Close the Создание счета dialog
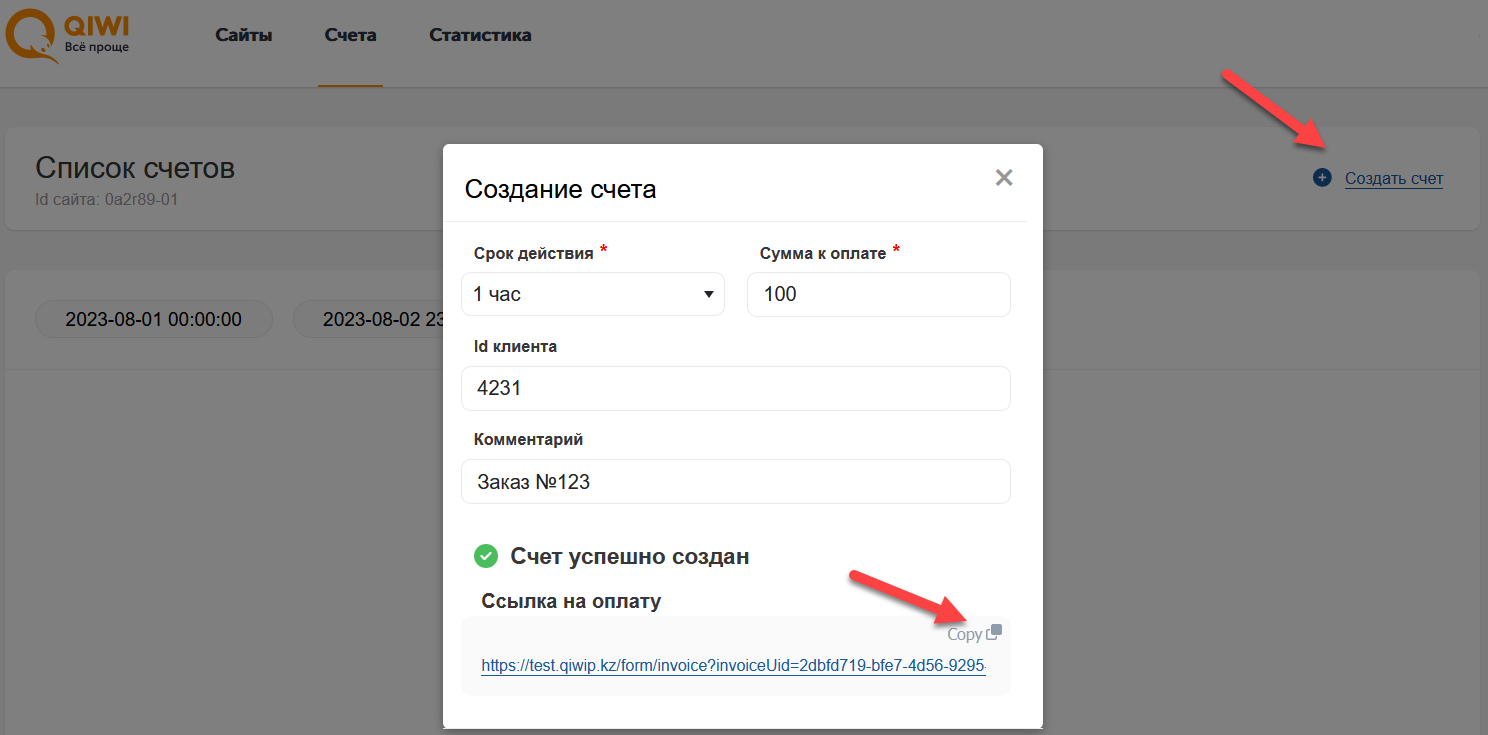Viewport: 1488px width, 735px height. pos(1004,178)
